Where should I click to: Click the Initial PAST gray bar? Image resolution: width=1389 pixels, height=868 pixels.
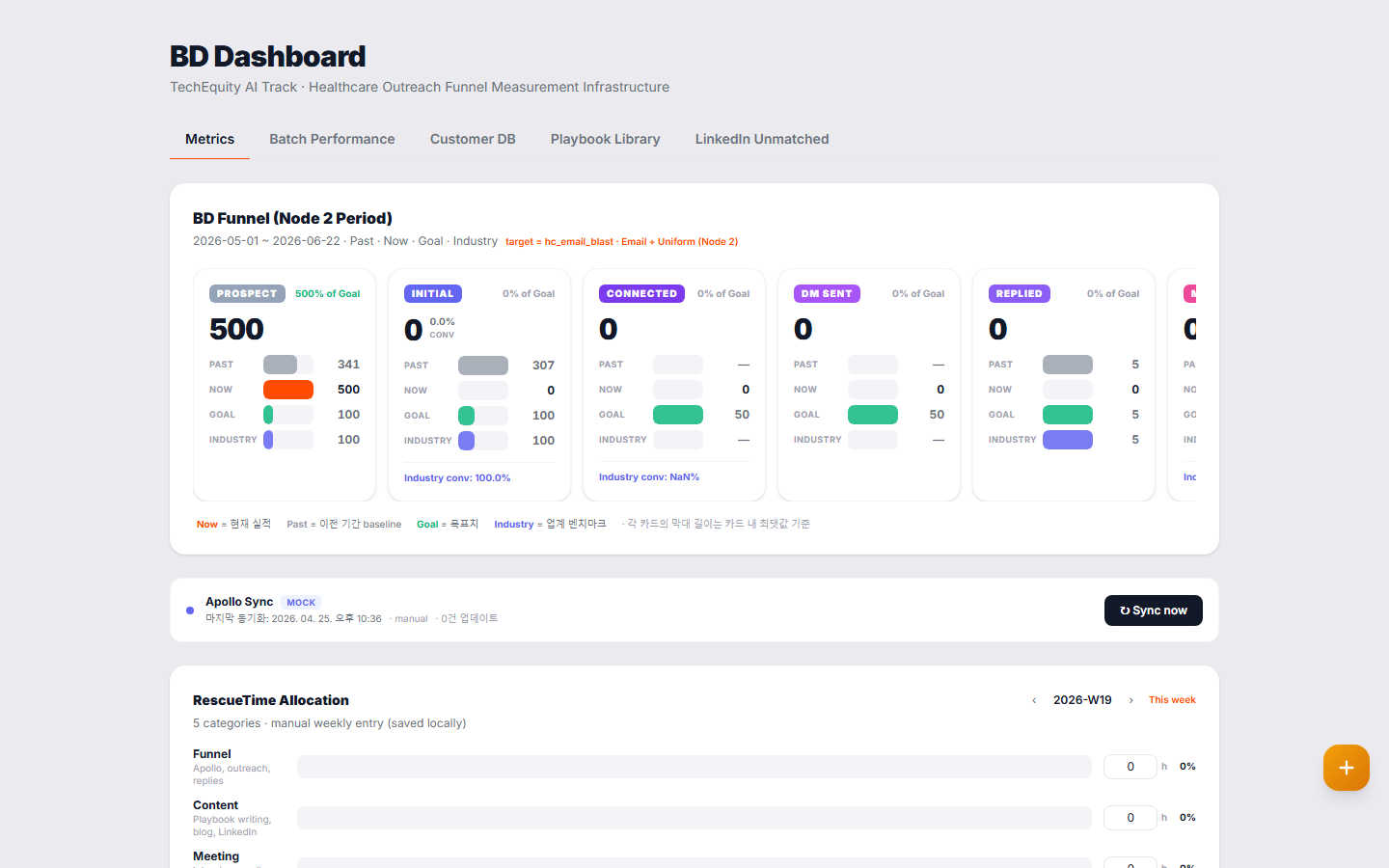pos(483,366)
